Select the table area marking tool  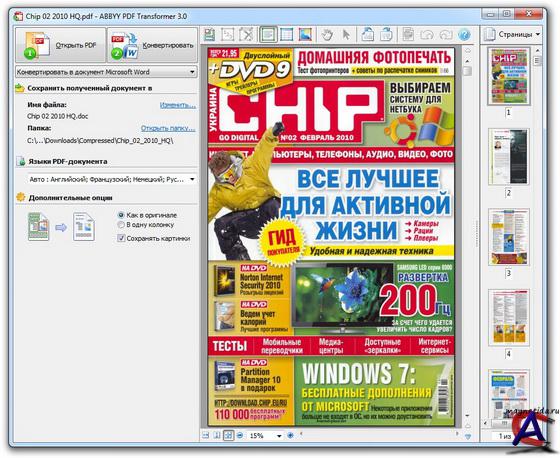point(287,35)
